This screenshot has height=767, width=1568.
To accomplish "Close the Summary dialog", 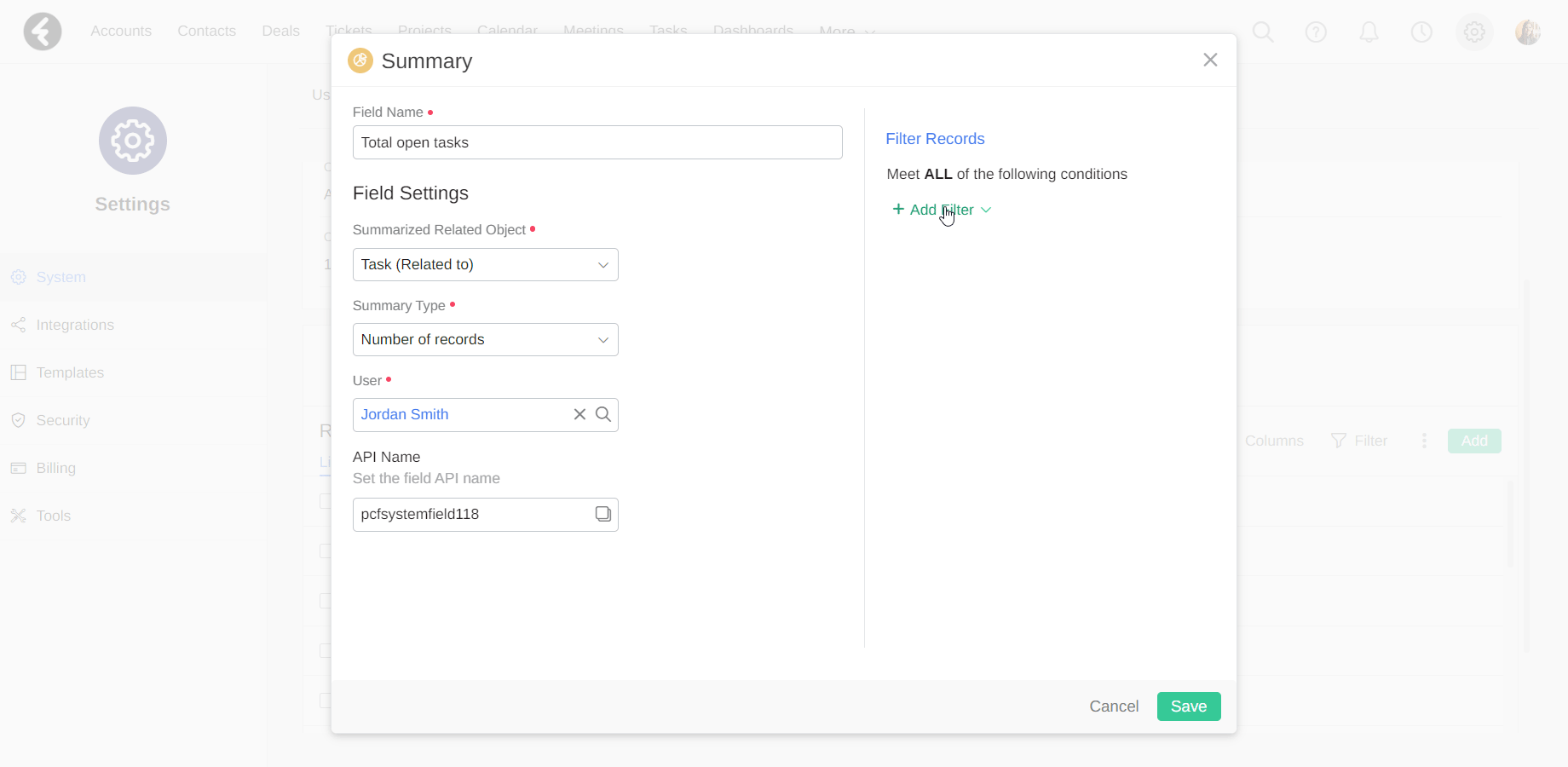I will tap(1210, 60).
